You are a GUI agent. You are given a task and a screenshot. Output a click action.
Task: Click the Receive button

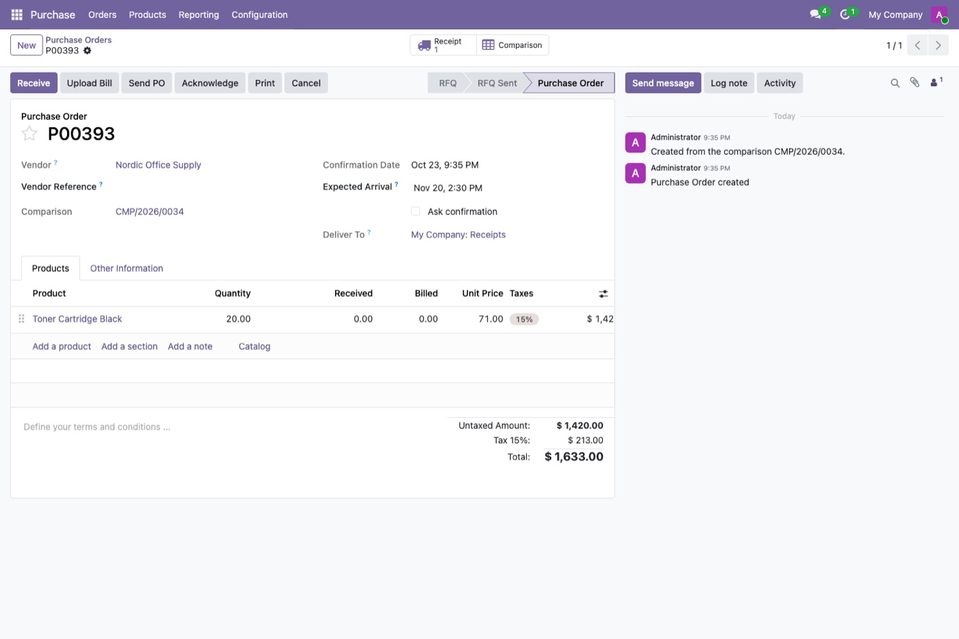[34, 83]
